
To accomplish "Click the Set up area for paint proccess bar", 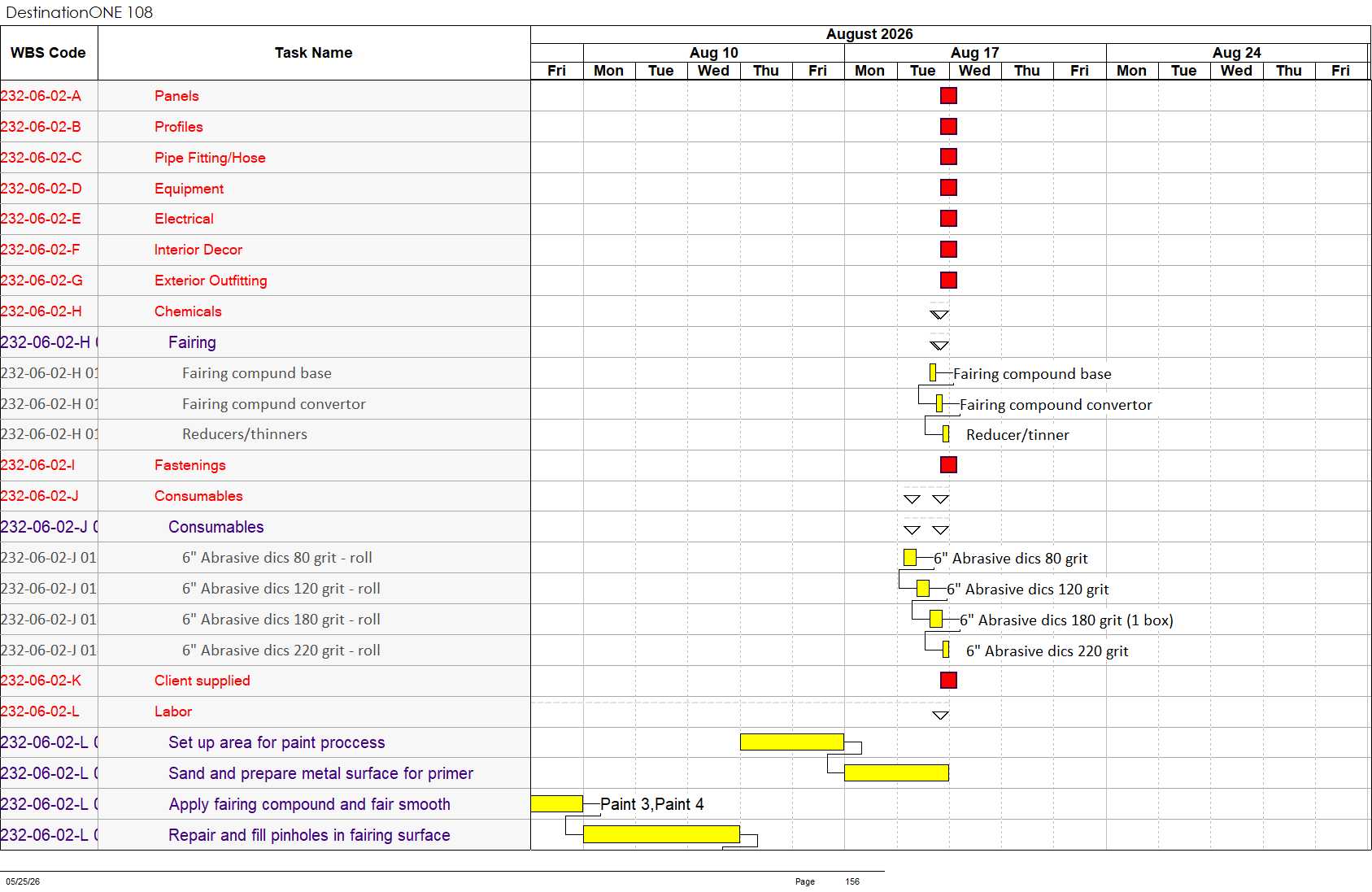I will pyautogui.click(x=792, y=742).
